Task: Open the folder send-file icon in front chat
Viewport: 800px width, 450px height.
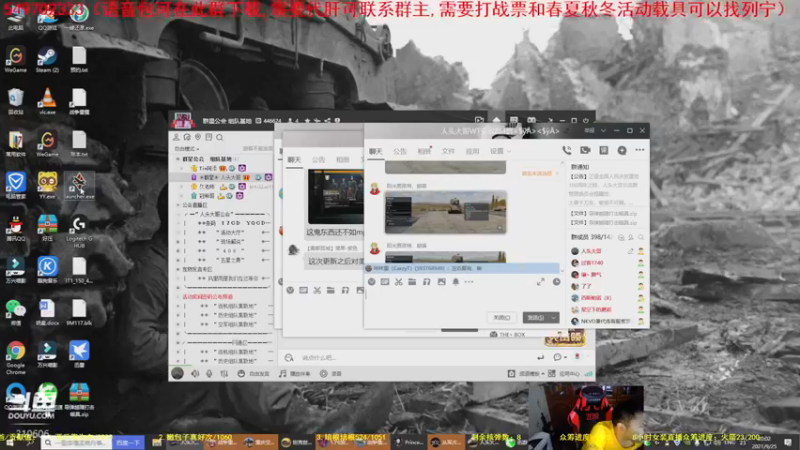Action: pos(412,282)
